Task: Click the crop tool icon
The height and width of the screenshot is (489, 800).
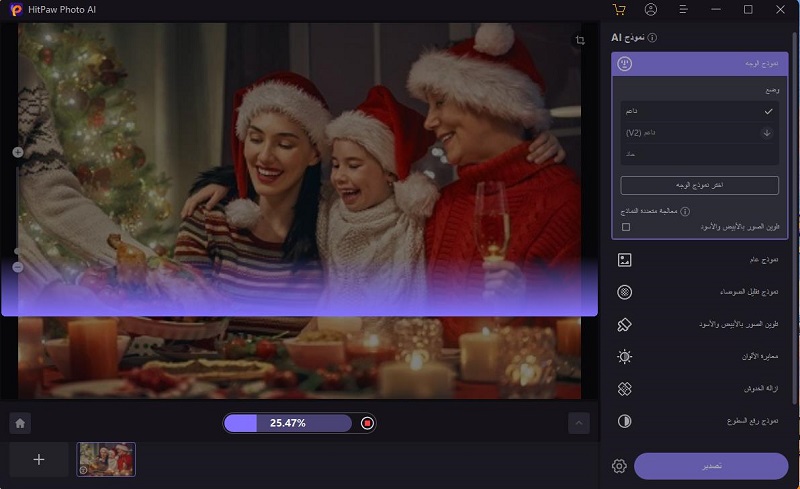Action: point(580,40)
